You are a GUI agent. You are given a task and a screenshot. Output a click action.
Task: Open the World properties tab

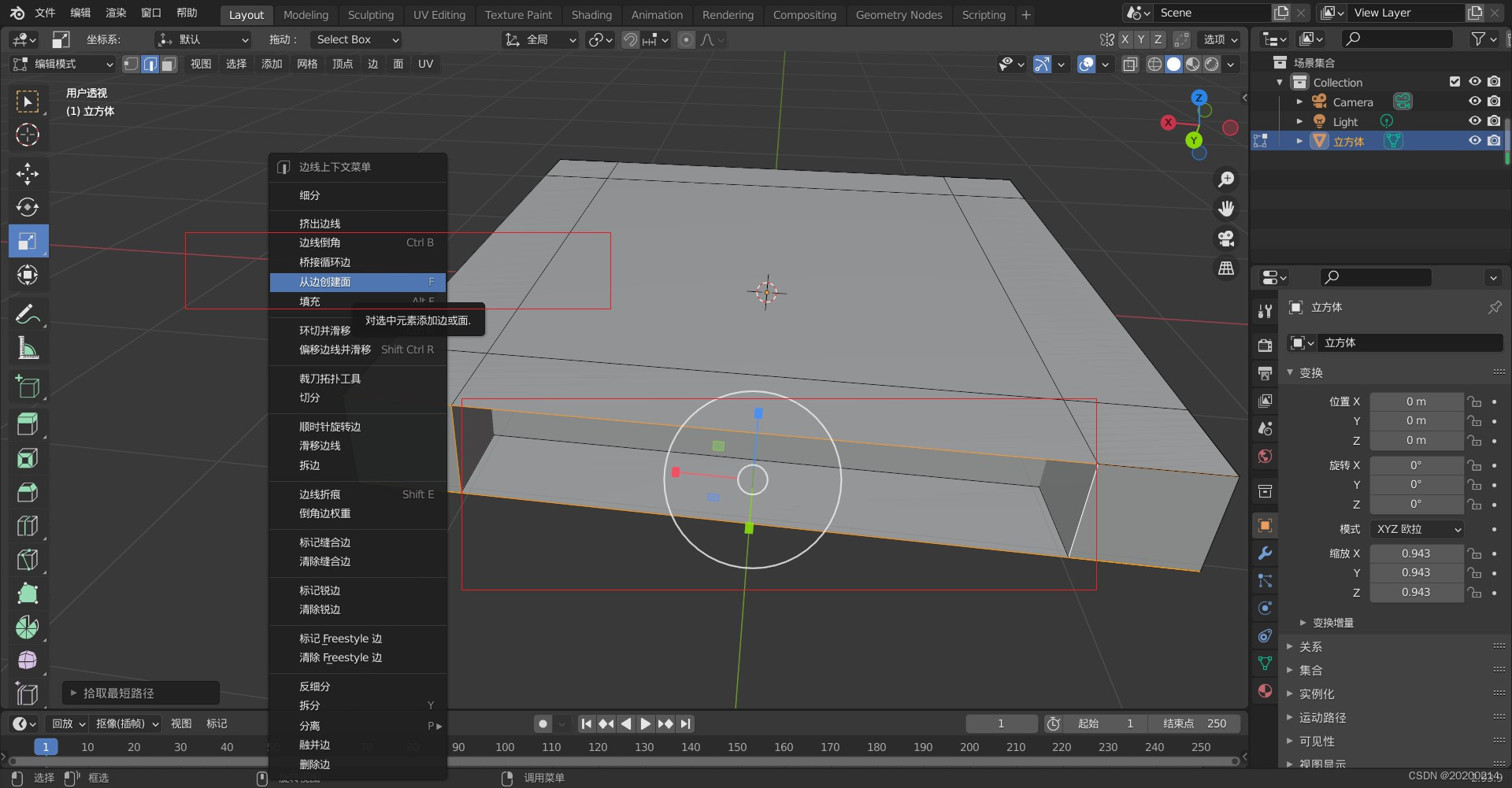coord(1265,456)
